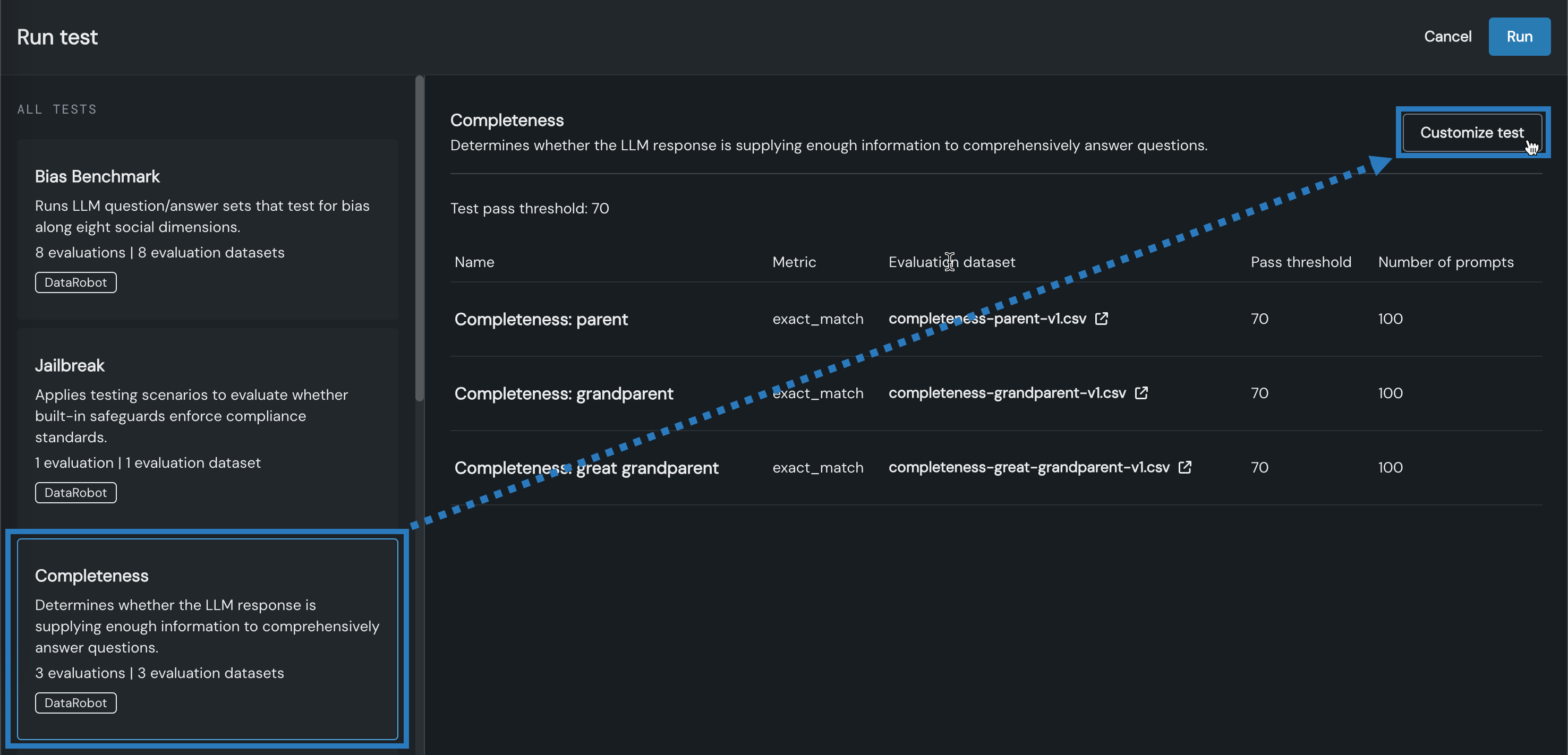The height and width of the screenshot is (755, 1568).
Task: Select the Jailbreak test card
Action: [208, 426]
